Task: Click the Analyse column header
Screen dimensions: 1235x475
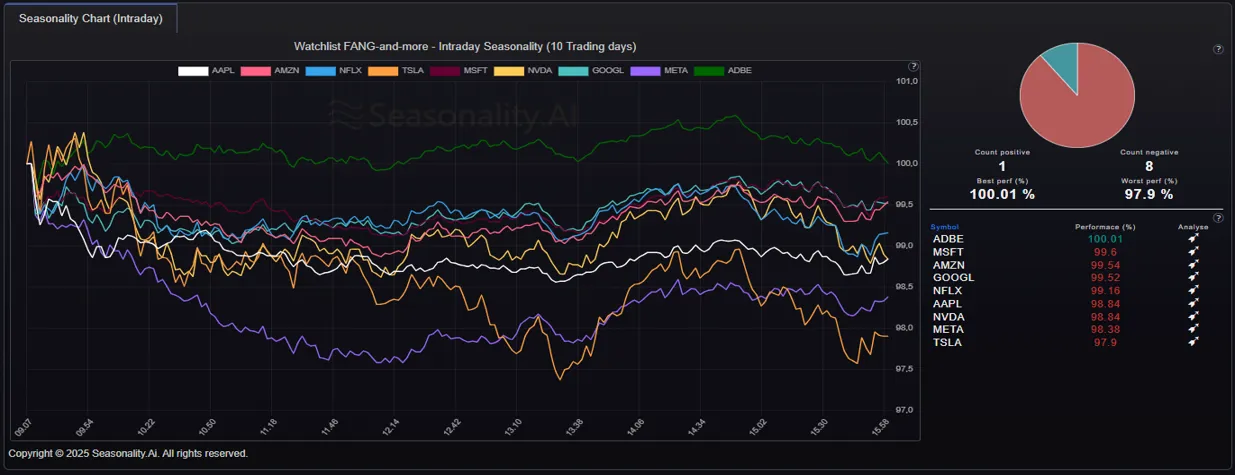Action: (1193, 227)
